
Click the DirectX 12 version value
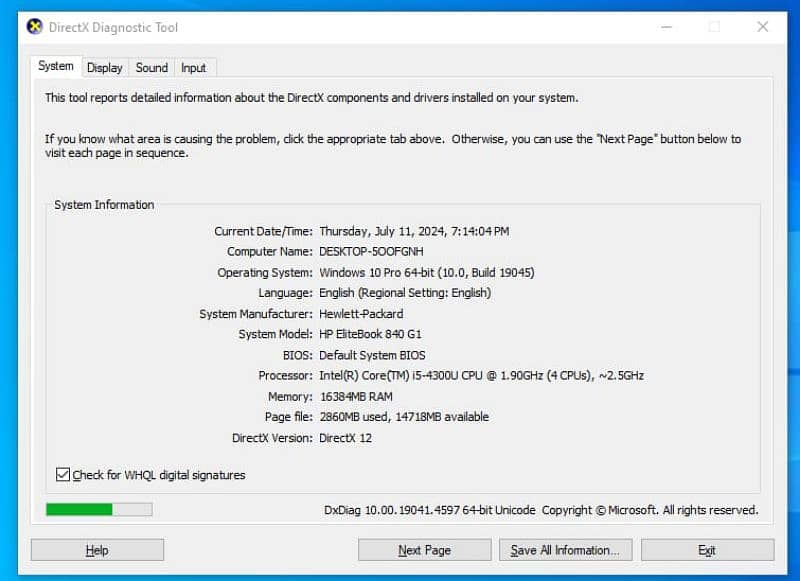(x=345, y=438)
